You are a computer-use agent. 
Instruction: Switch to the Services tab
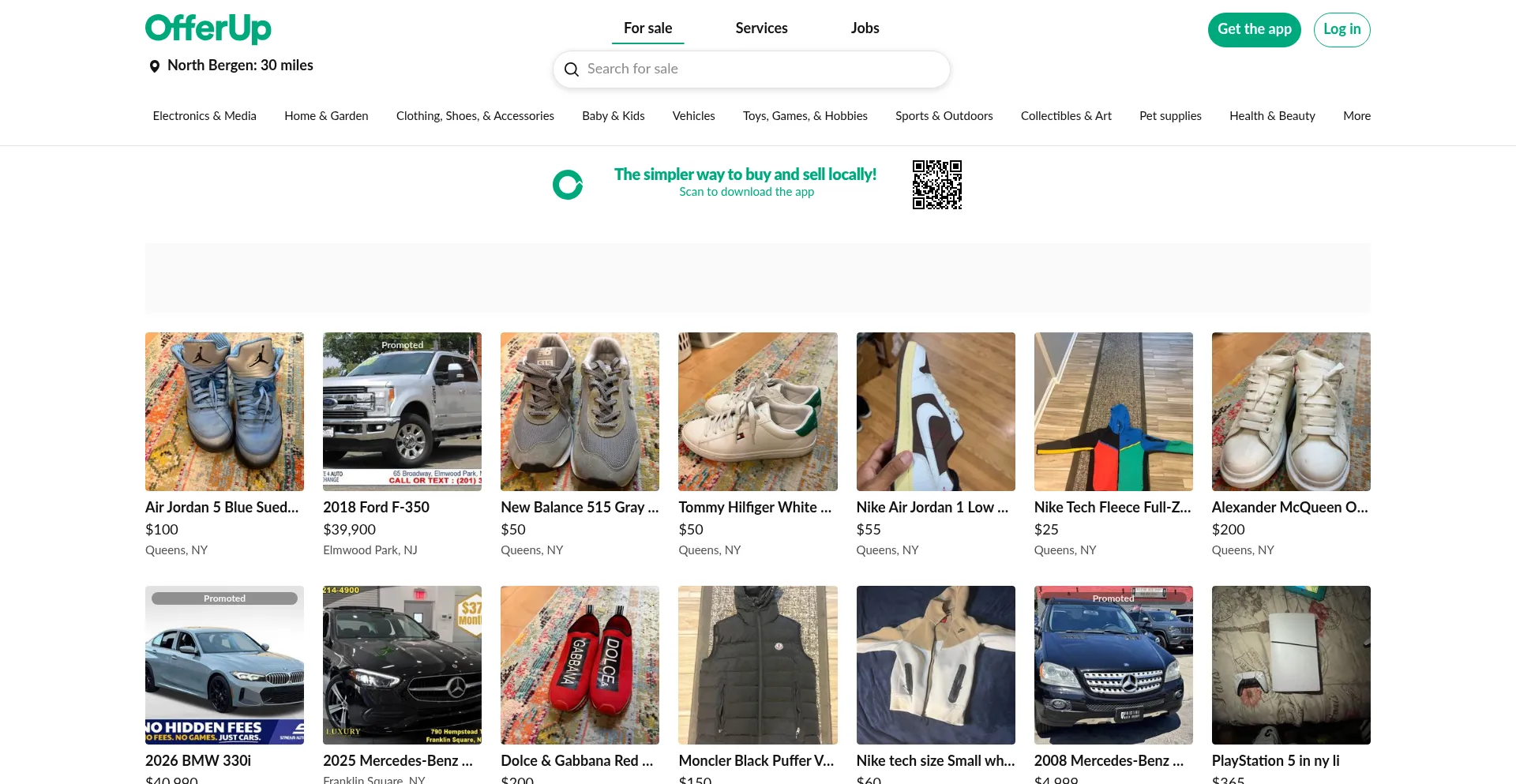point(762,28)
